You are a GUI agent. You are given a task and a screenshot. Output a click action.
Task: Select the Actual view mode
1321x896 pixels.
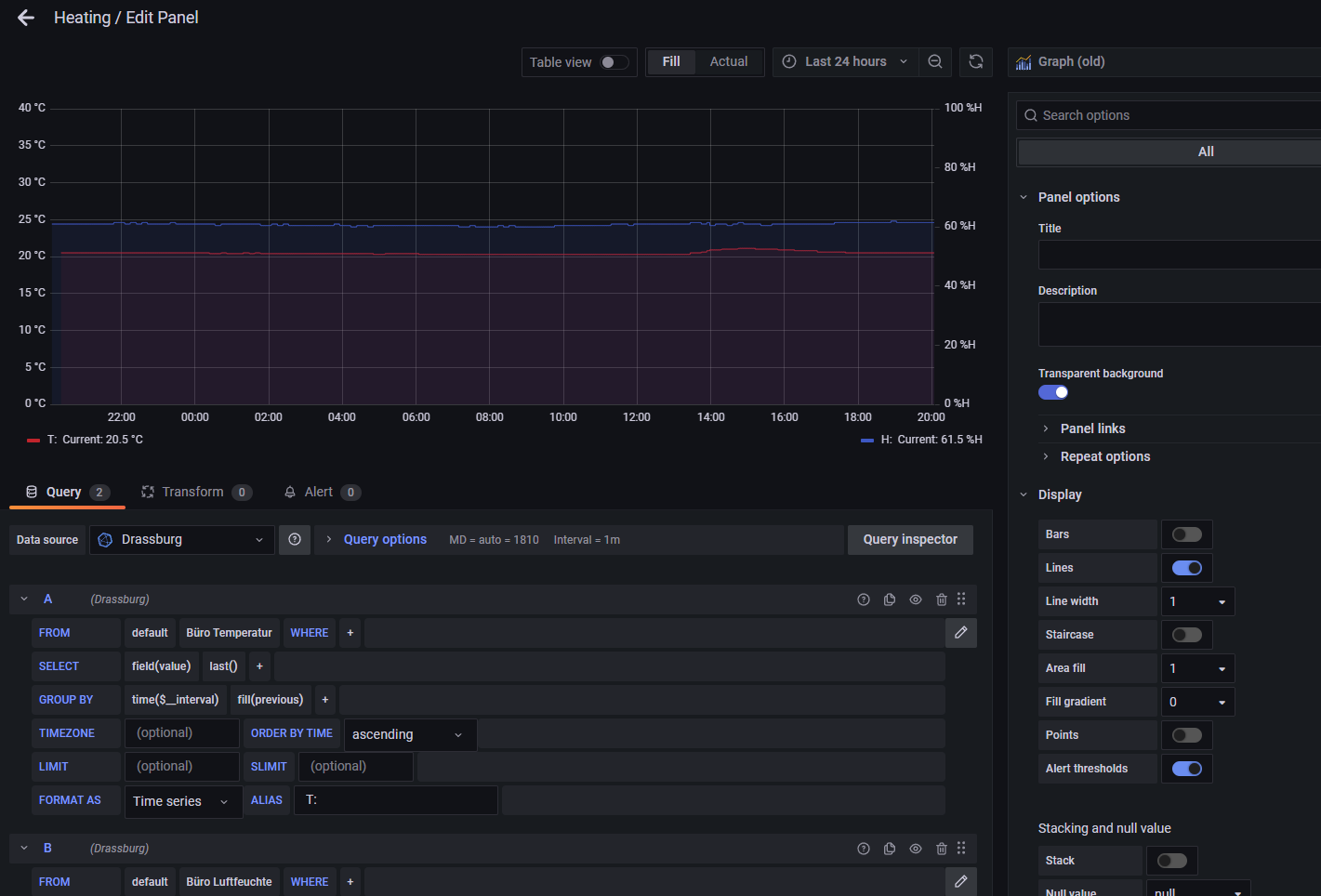[729, 62]
